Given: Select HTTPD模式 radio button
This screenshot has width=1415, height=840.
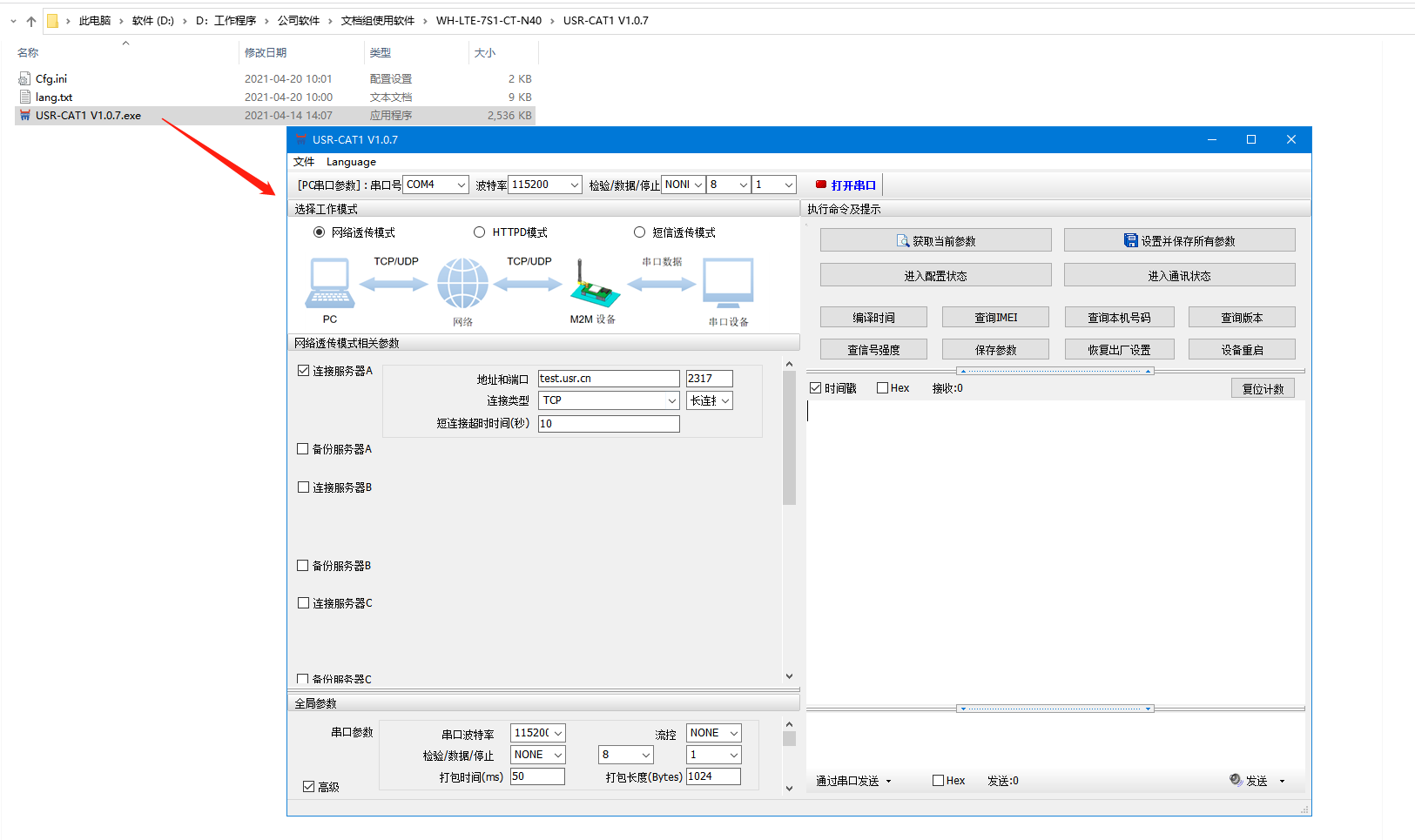Looking at the screenshot, I should 479,232.
